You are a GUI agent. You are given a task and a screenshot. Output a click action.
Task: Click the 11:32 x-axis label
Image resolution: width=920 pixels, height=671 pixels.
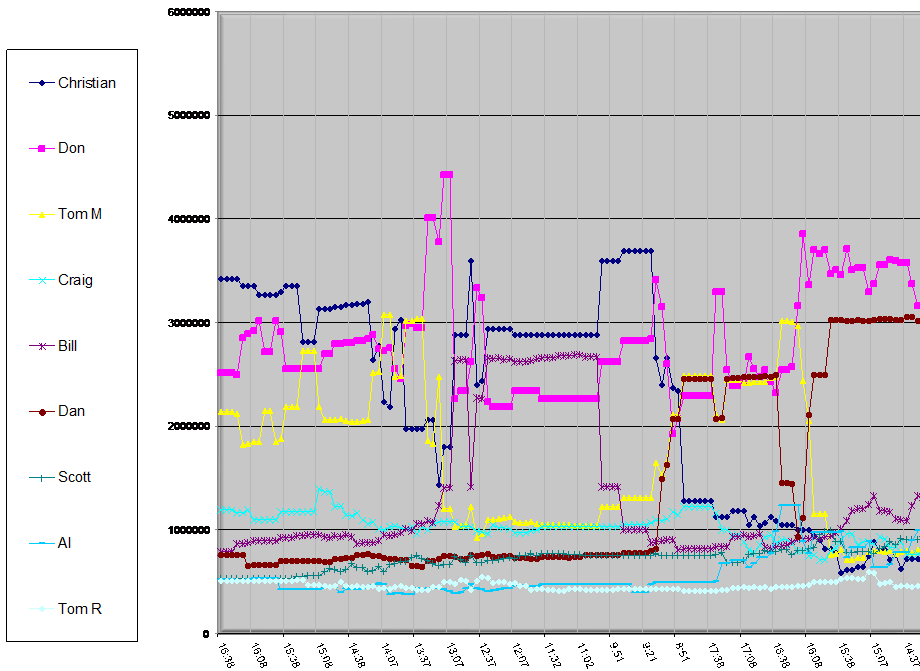[x=553, y=655]
